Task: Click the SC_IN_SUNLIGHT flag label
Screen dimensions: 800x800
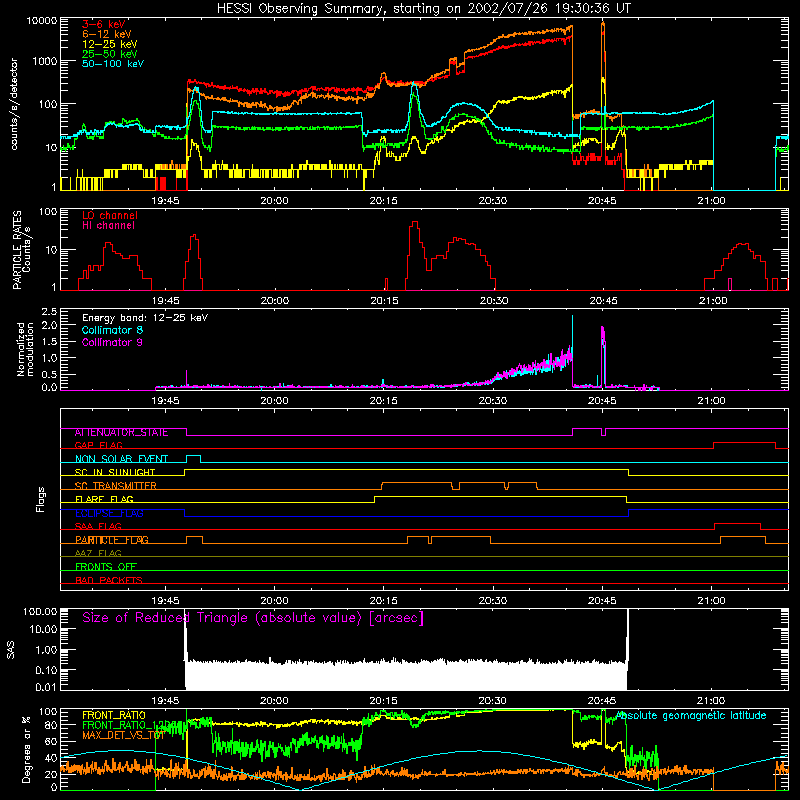Action: pos(115,472)
